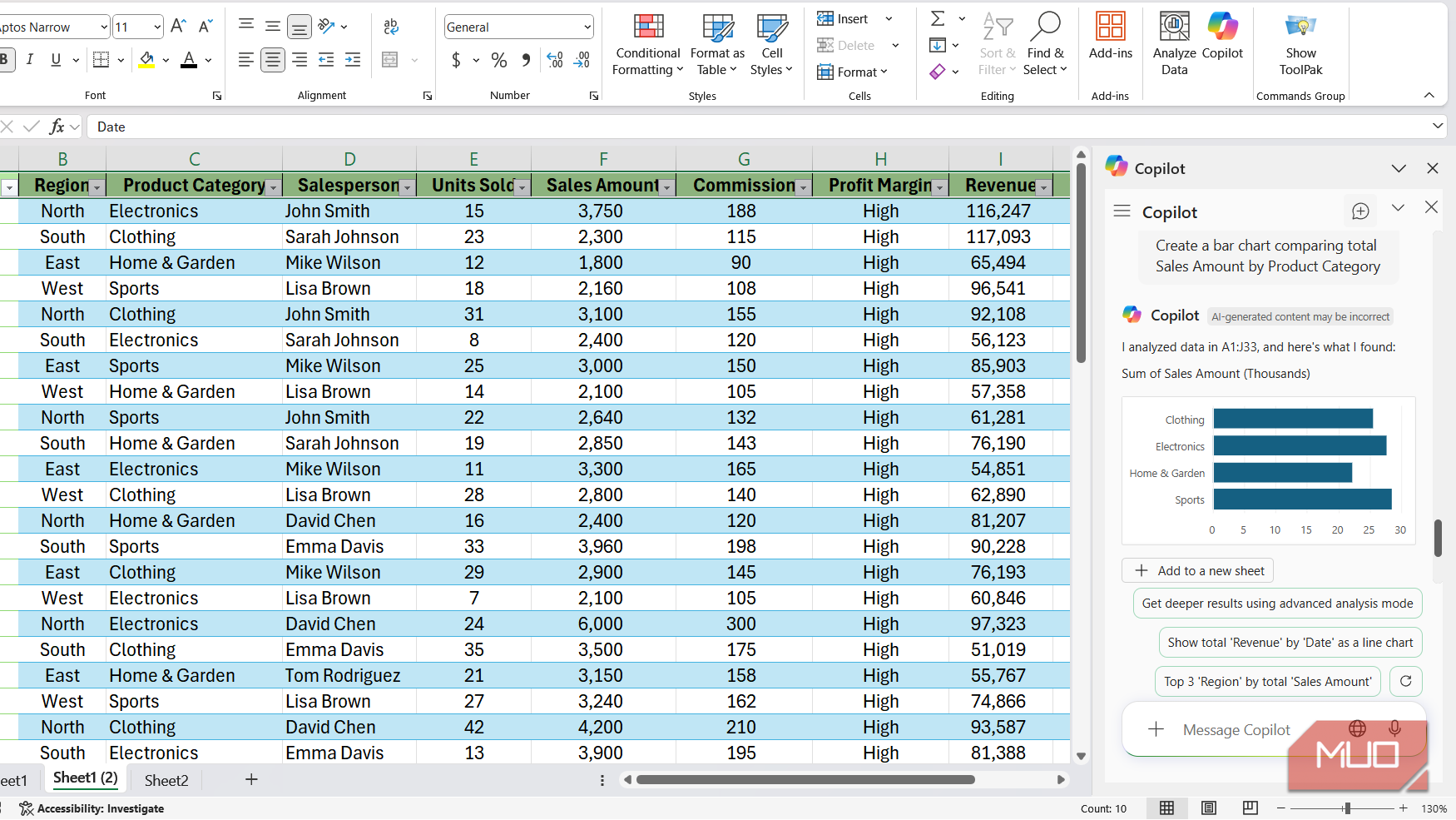The height and width of the screenshot is (820, 1456).
Task: Launch Analyze Data
Action: (1174, 44)
